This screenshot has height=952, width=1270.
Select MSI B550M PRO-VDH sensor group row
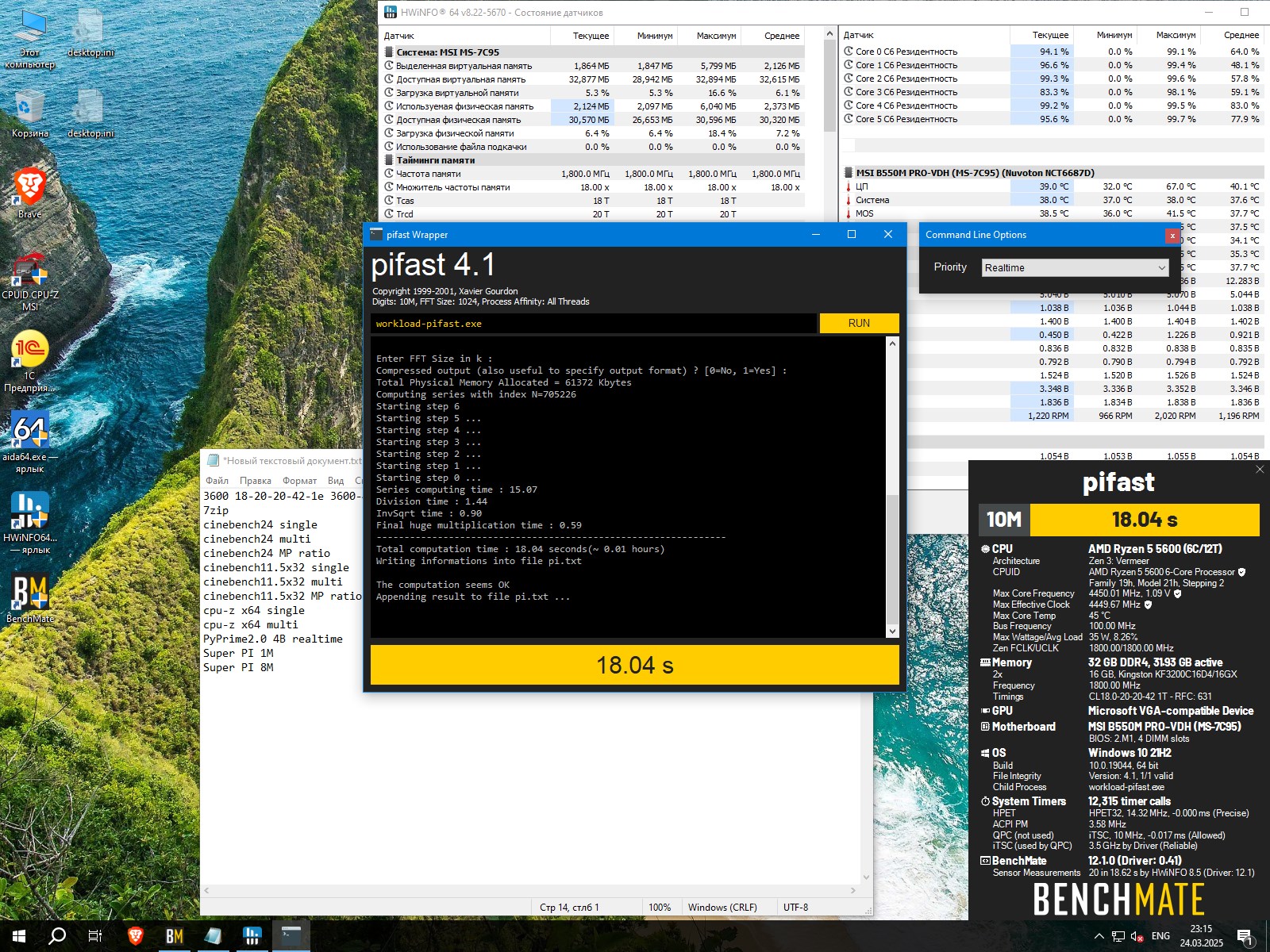point(1053,173)
